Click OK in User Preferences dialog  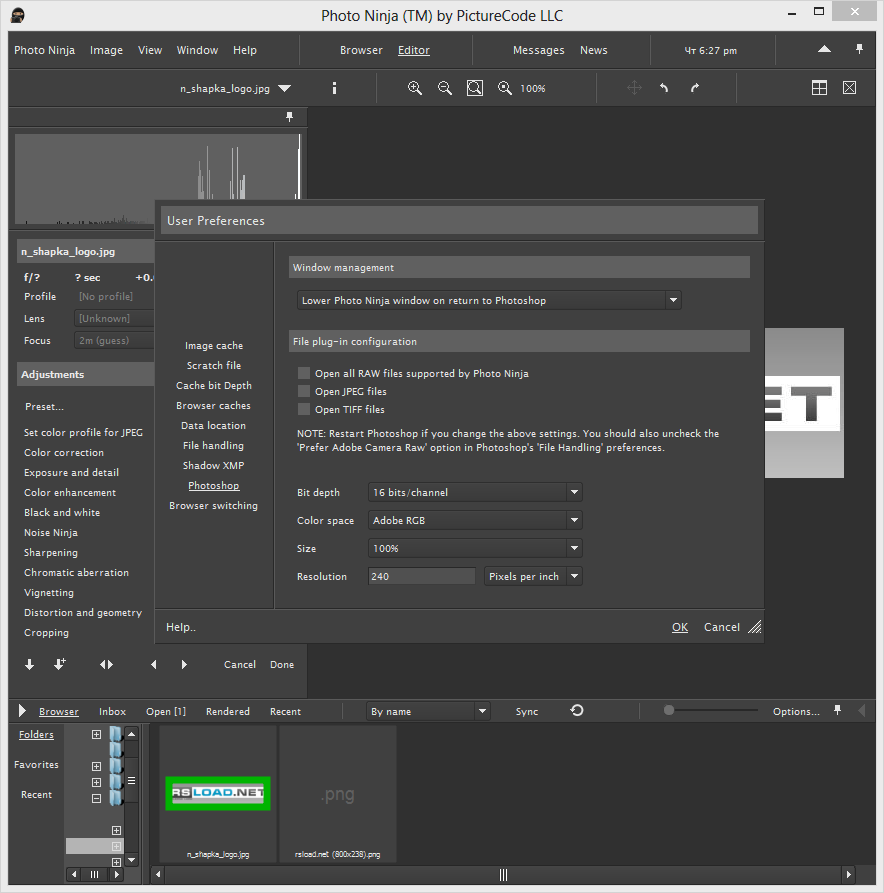[680, 627]
